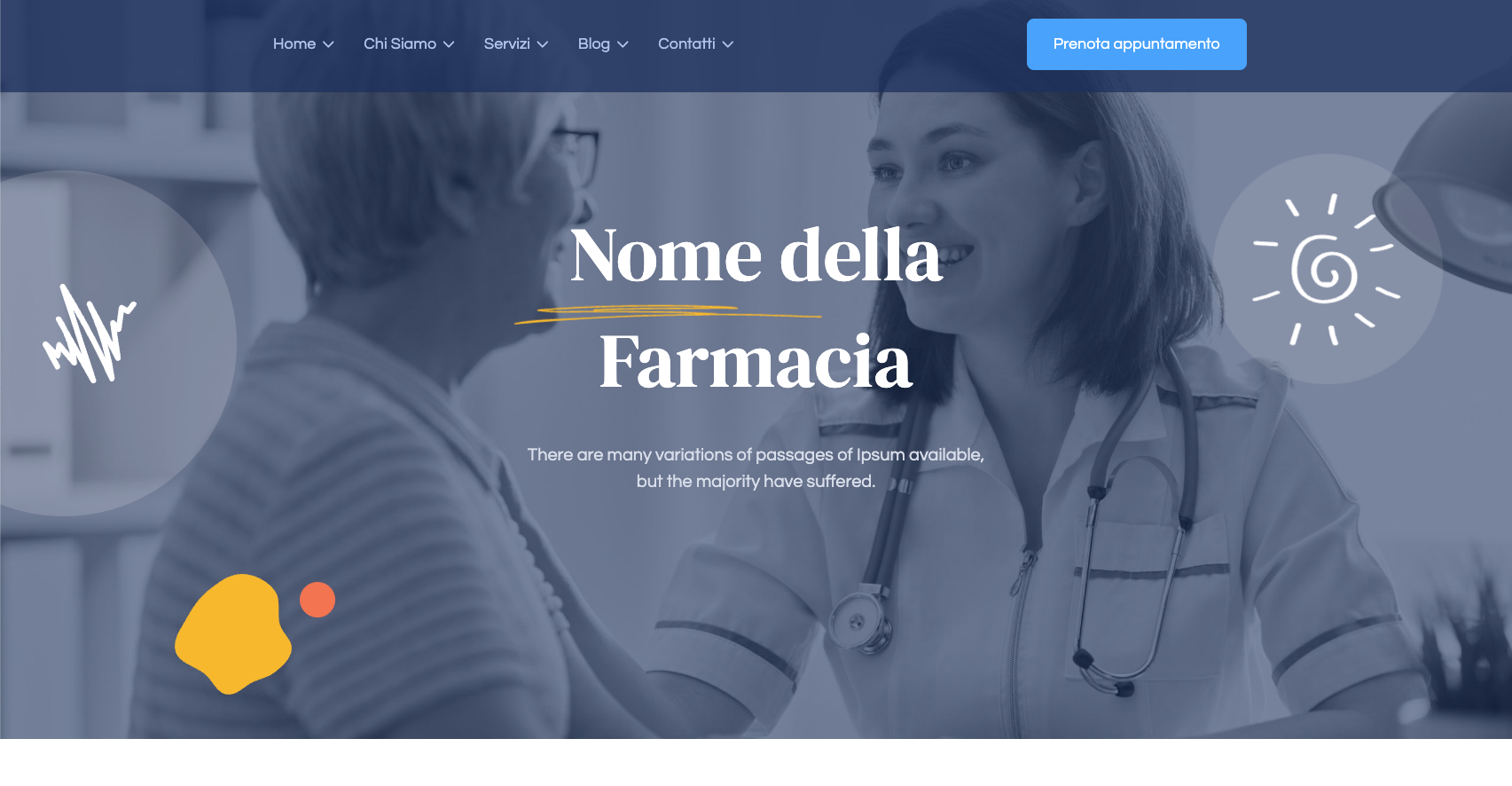
Task: Expand the Home chevron arrow
Action: (328, 44)
